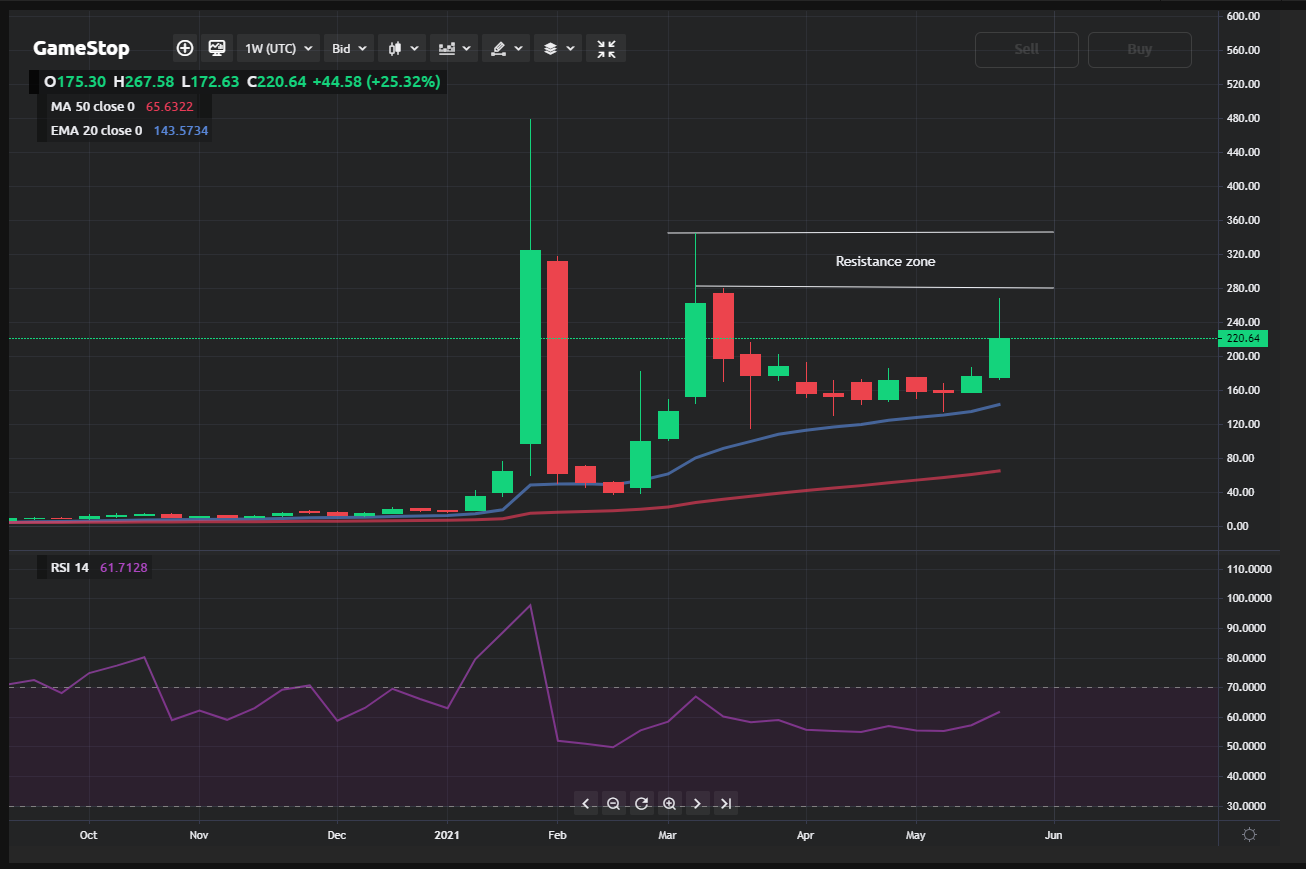
Task: Click the add symbol plus icon
Action: pyautogui.click(x=185, y=48)
